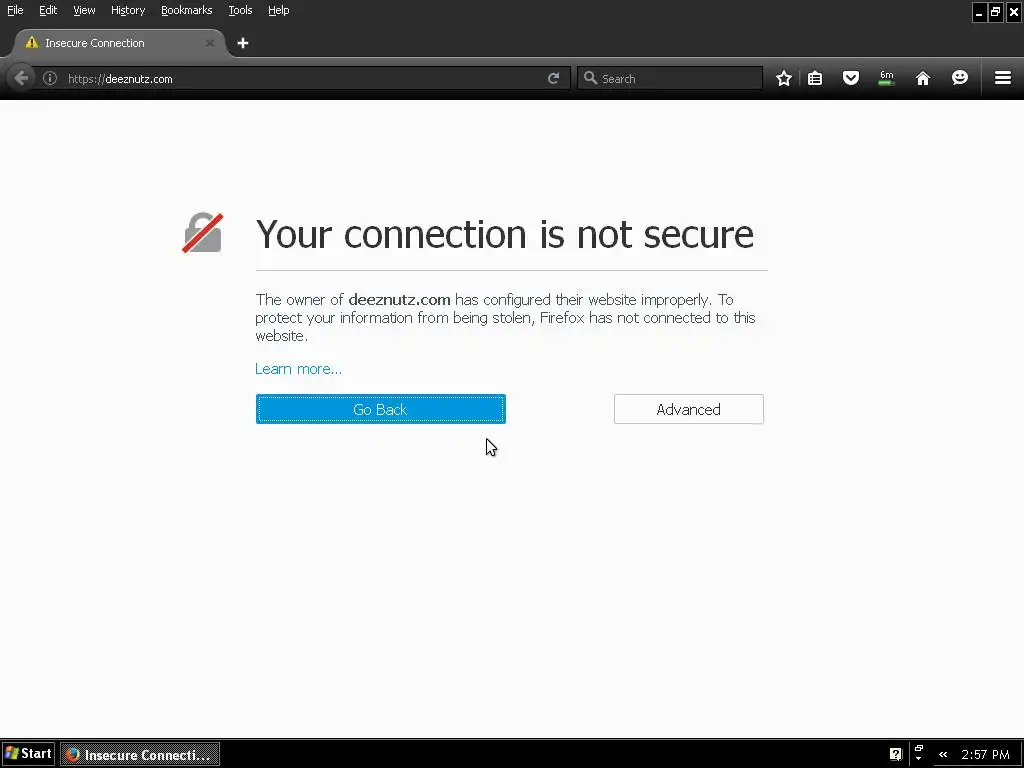Expand hidden tray icons chevron
1024x768 pixels.
pos(942,754)
